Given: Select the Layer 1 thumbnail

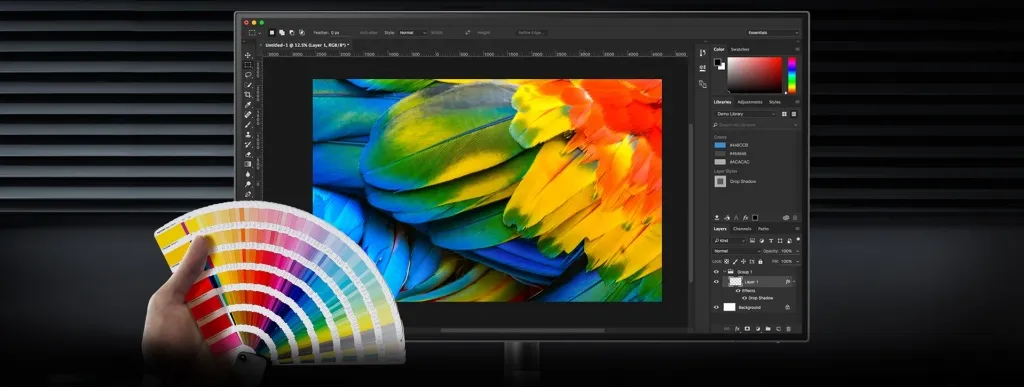Looking at the screenshot, I should click(735, 282).
